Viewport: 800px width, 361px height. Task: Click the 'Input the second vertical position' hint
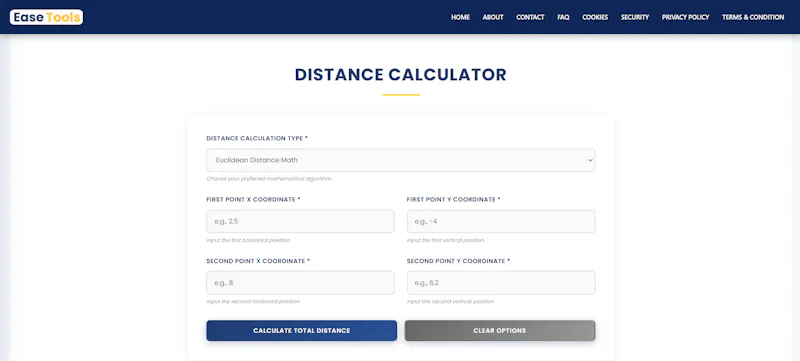point(451,301)
